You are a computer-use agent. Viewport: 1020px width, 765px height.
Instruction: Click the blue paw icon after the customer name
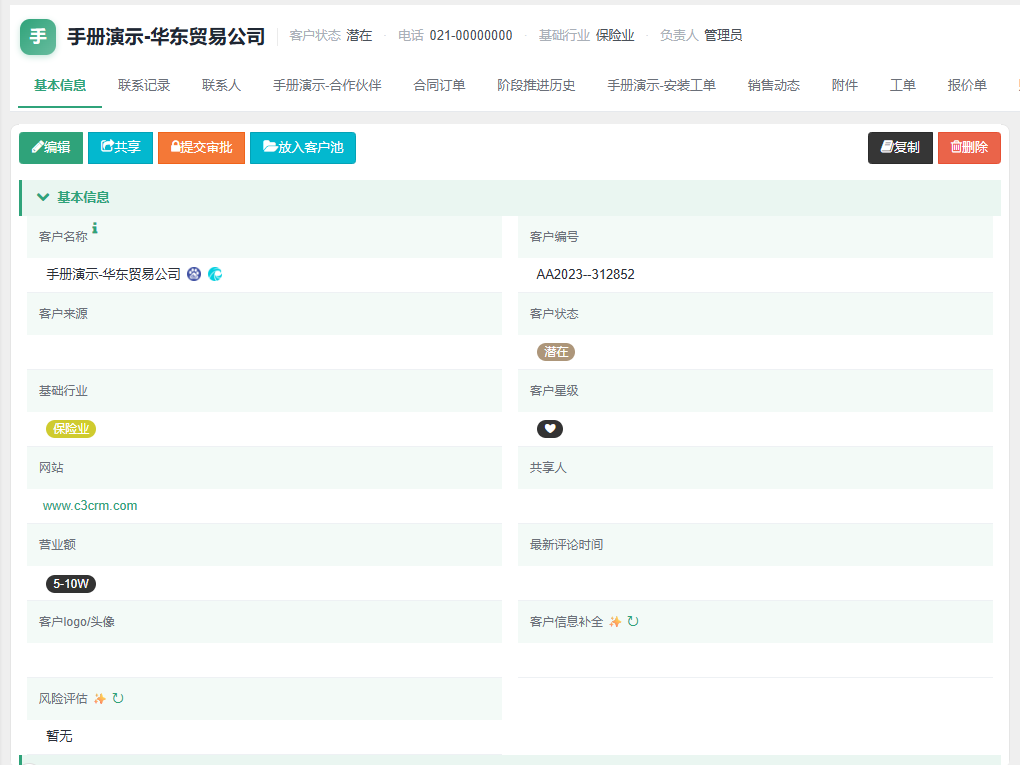coord(194,275)
